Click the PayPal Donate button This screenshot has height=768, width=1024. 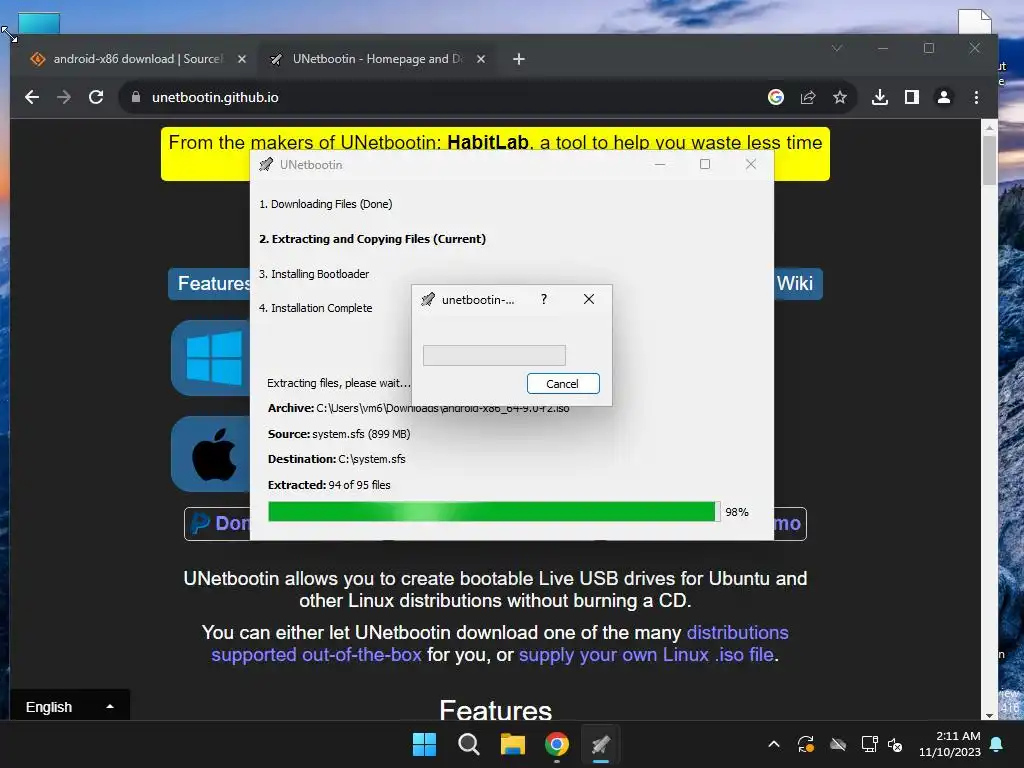[x=218, y=523]
